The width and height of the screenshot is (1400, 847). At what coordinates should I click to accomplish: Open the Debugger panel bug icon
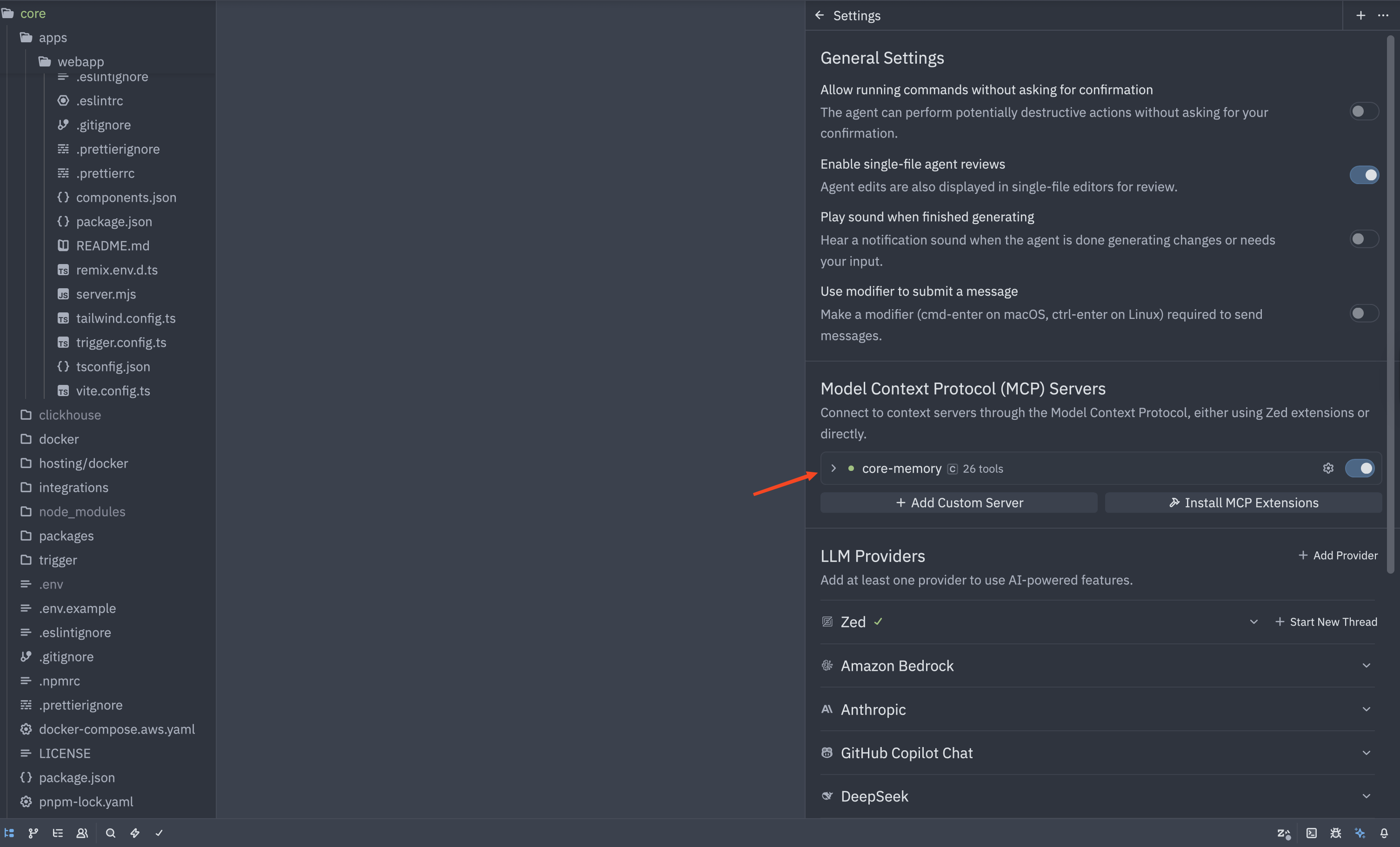(x=1336, y=833)
